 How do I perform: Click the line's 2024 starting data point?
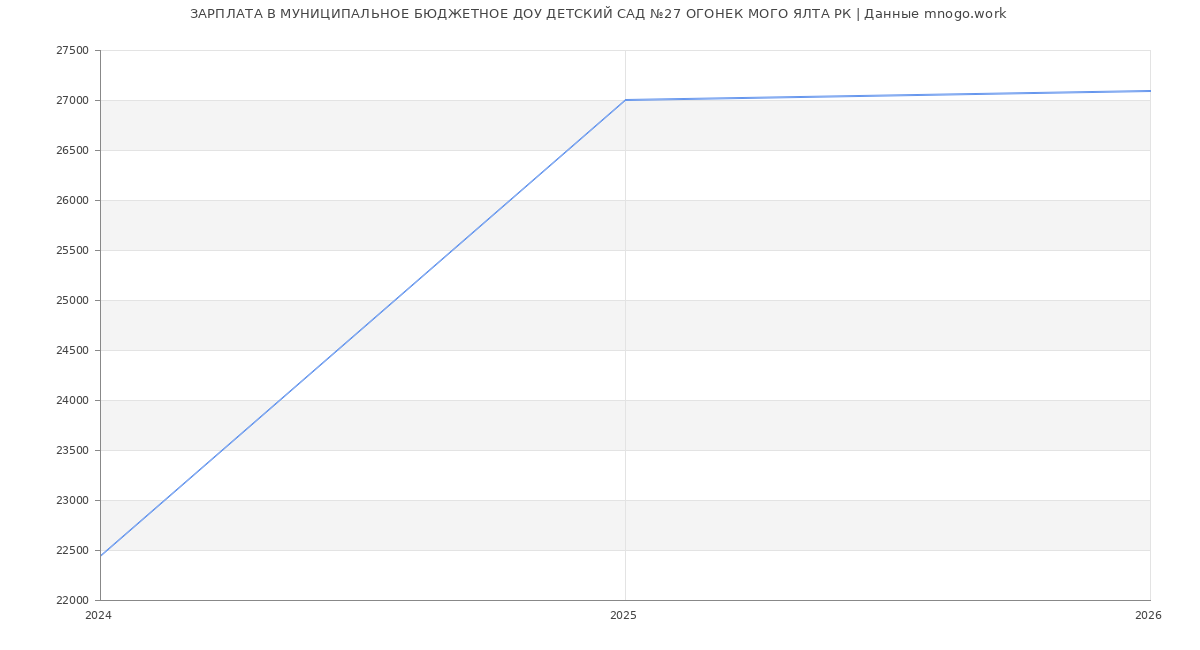[100, 555]
